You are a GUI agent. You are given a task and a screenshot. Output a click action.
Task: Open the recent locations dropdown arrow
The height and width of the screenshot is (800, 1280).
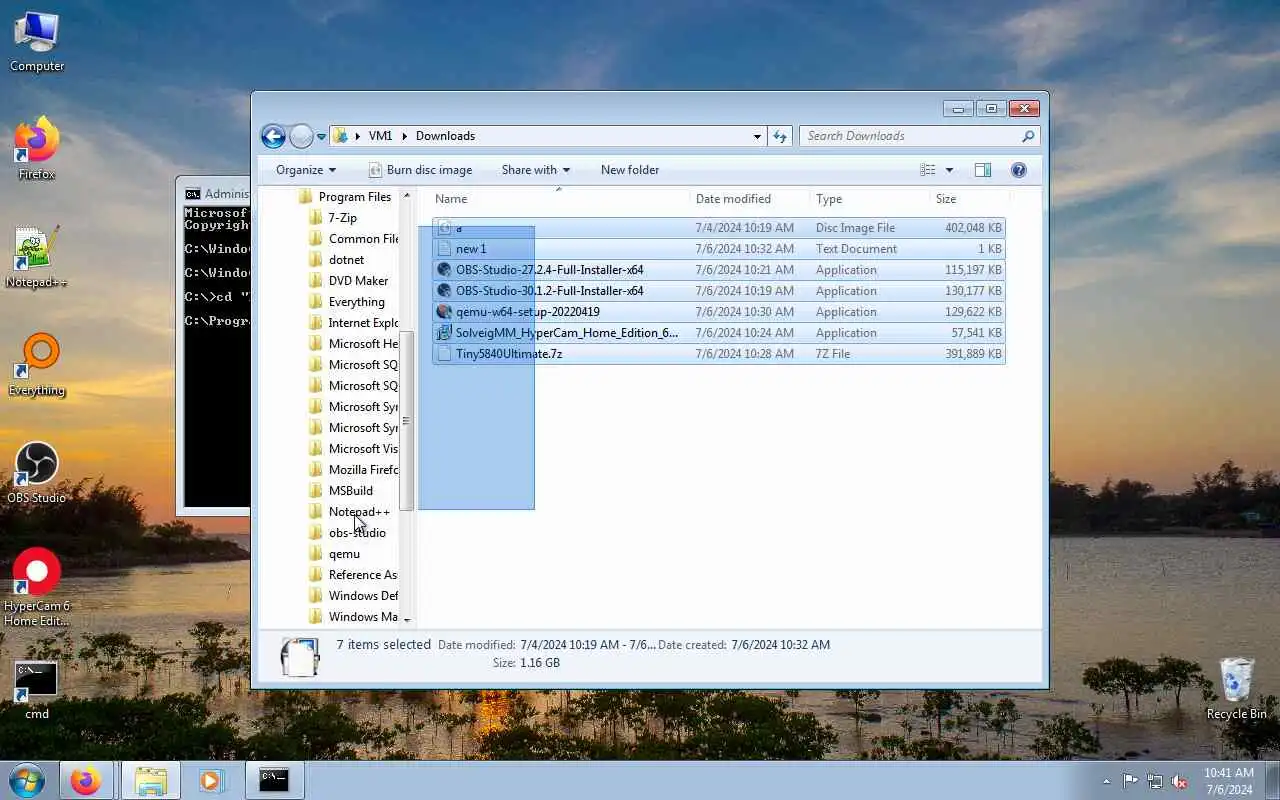coord(321,136)
